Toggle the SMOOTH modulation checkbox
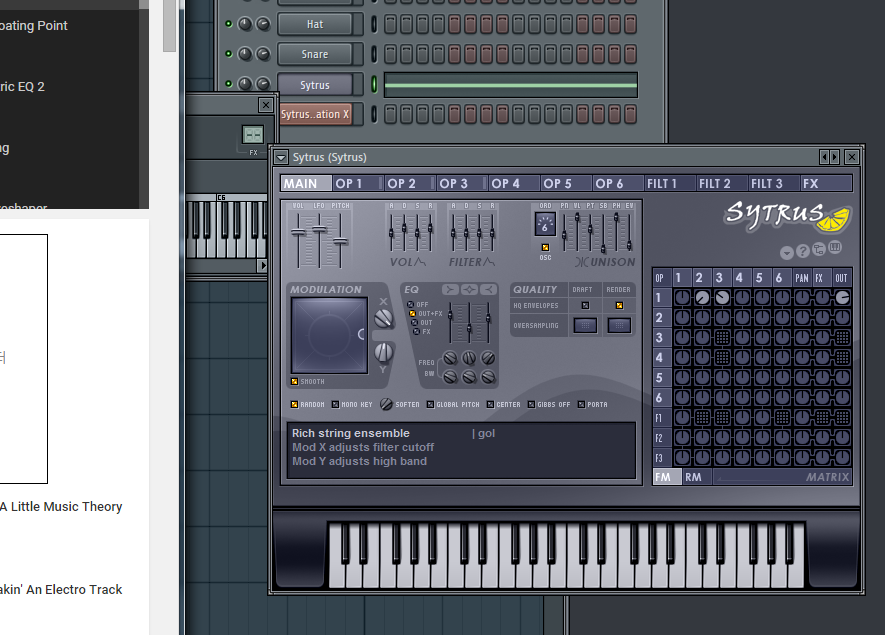Screen dimensions: 885x635 click(294, 382)
